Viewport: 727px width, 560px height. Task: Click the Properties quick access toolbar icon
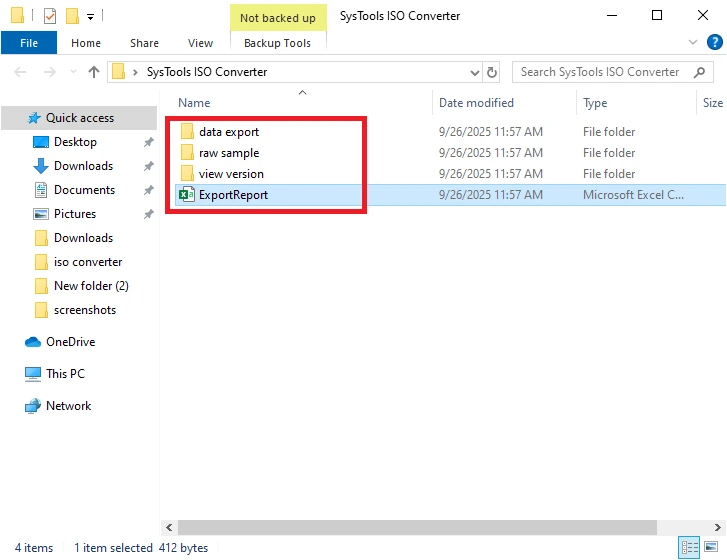(50, 16)
